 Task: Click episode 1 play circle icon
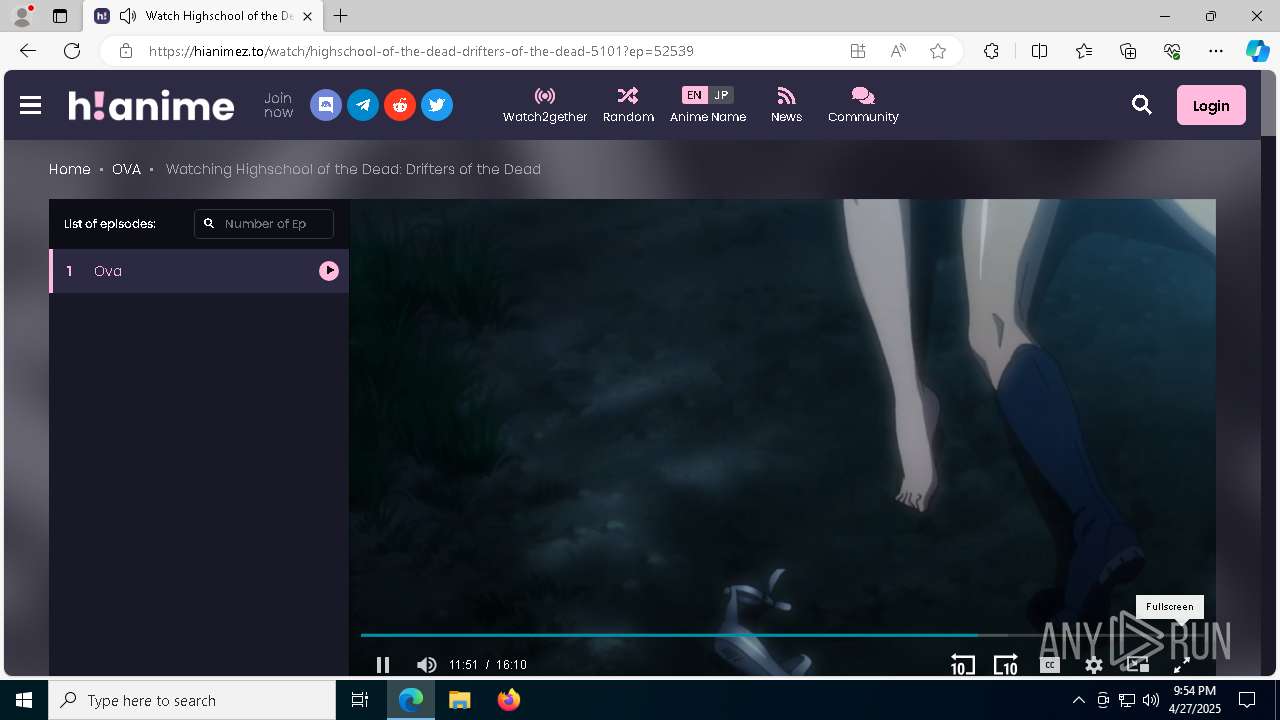tap(329, 271)
